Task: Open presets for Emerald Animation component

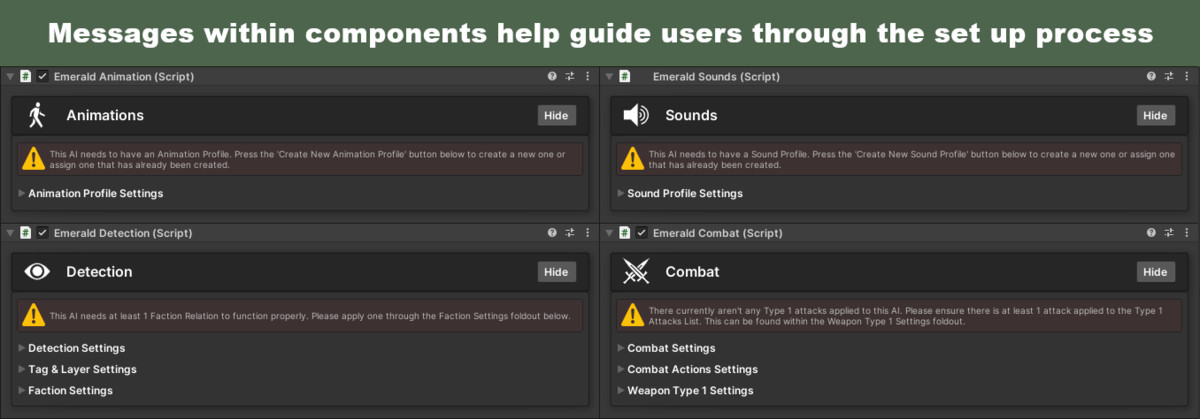Action: (x=570, y=77)
